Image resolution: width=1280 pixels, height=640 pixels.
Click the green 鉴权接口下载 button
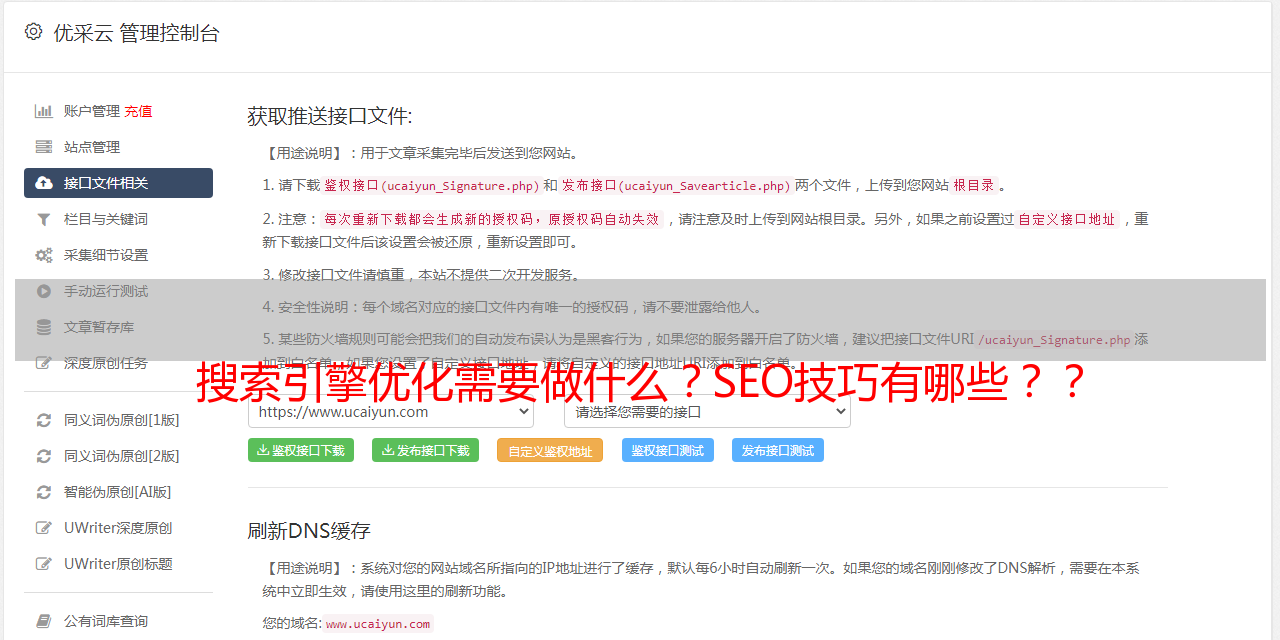pyautogui.click(x=301, y=450)
